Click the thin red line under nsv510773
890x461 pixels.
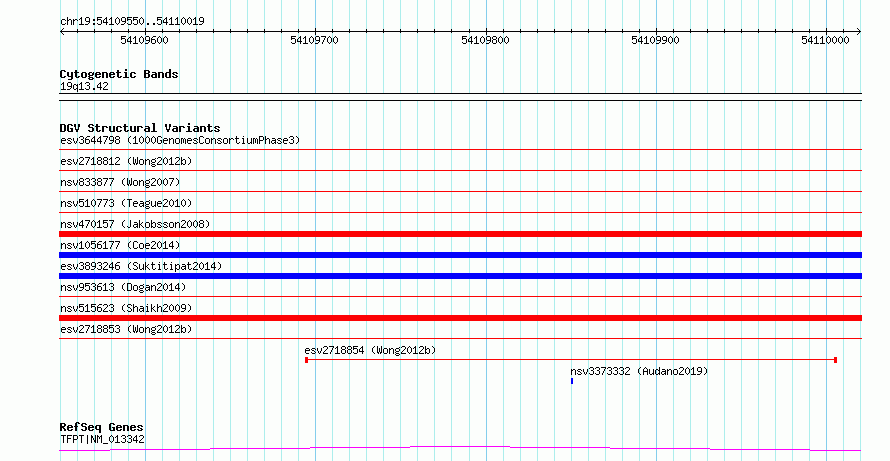[460, 213]
